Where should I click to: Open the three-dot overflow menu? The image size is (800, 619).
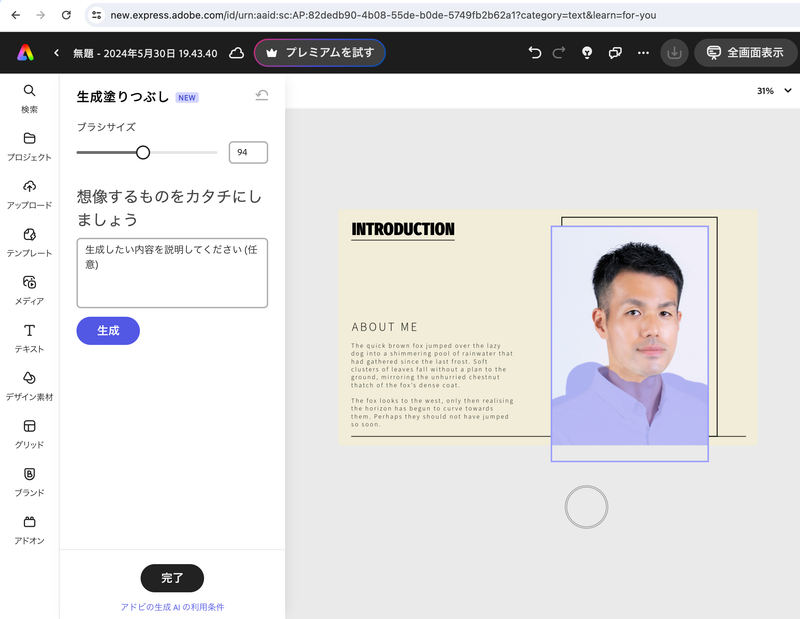pos(643,52)
